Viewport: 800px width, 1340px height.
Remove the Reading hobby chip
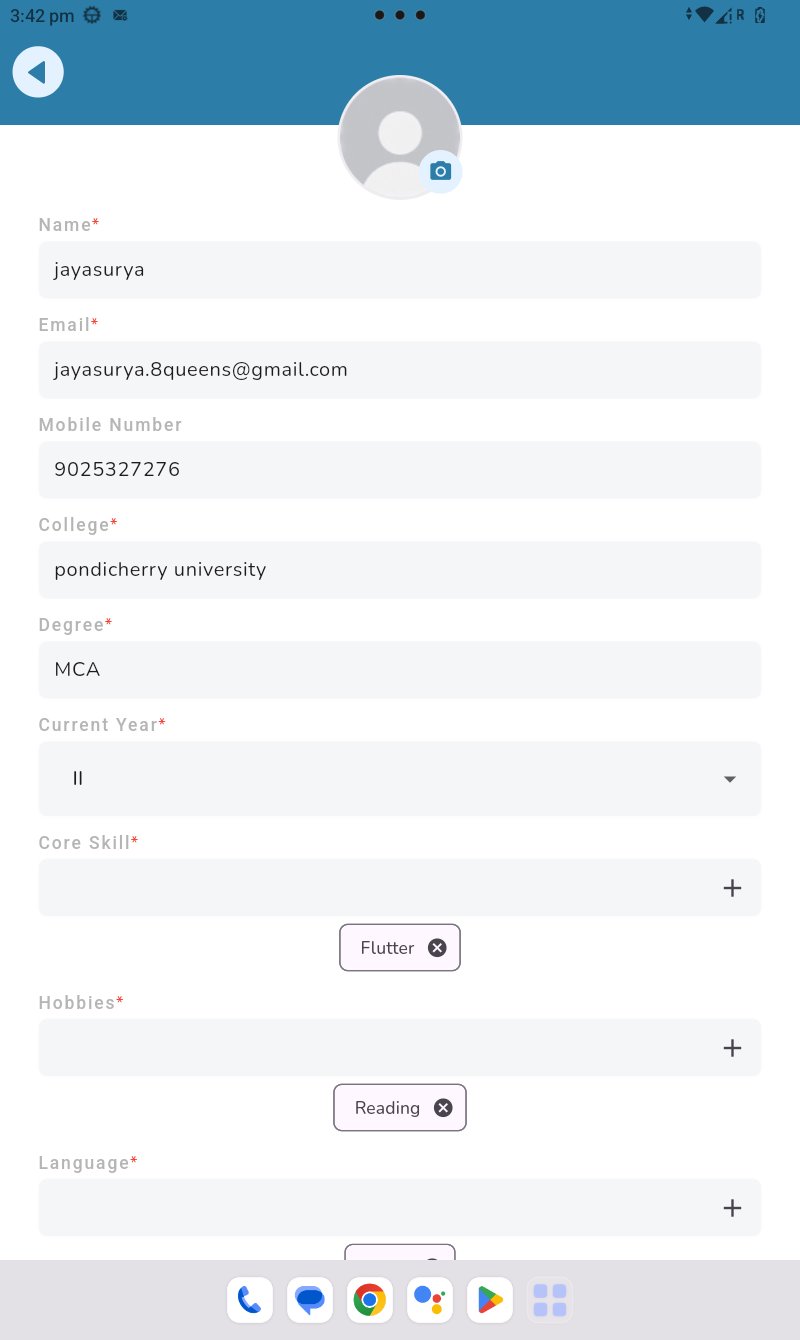click(443, 1108)
